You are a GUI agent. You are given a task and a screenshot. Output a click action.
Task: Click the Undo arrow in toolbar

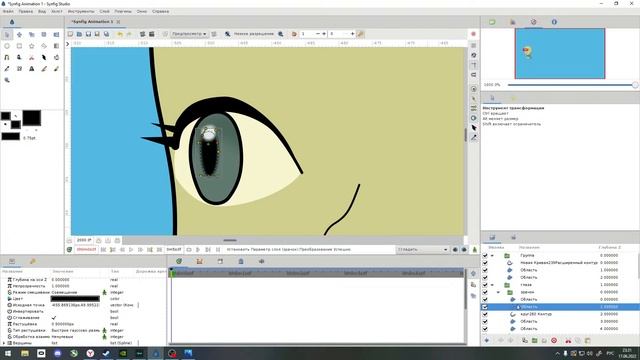pyautogui.click(x=120, y=34)
